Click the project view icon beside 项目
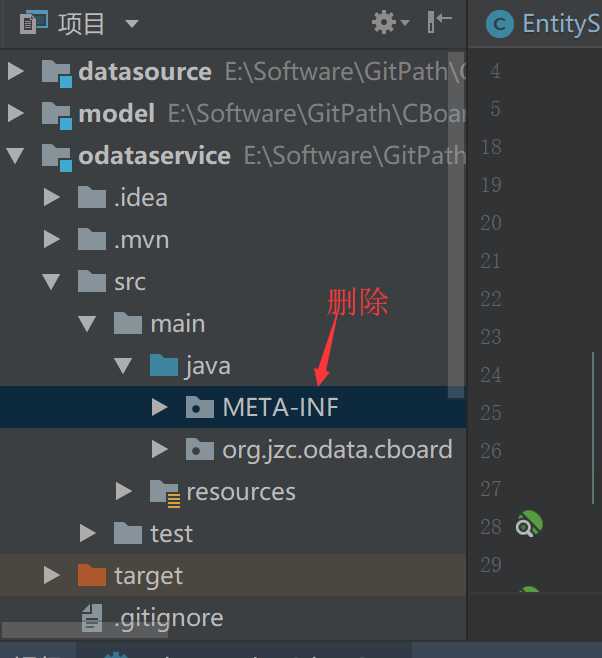The width and height of the screenshot is (602, 658). click(x=34, y=23)
